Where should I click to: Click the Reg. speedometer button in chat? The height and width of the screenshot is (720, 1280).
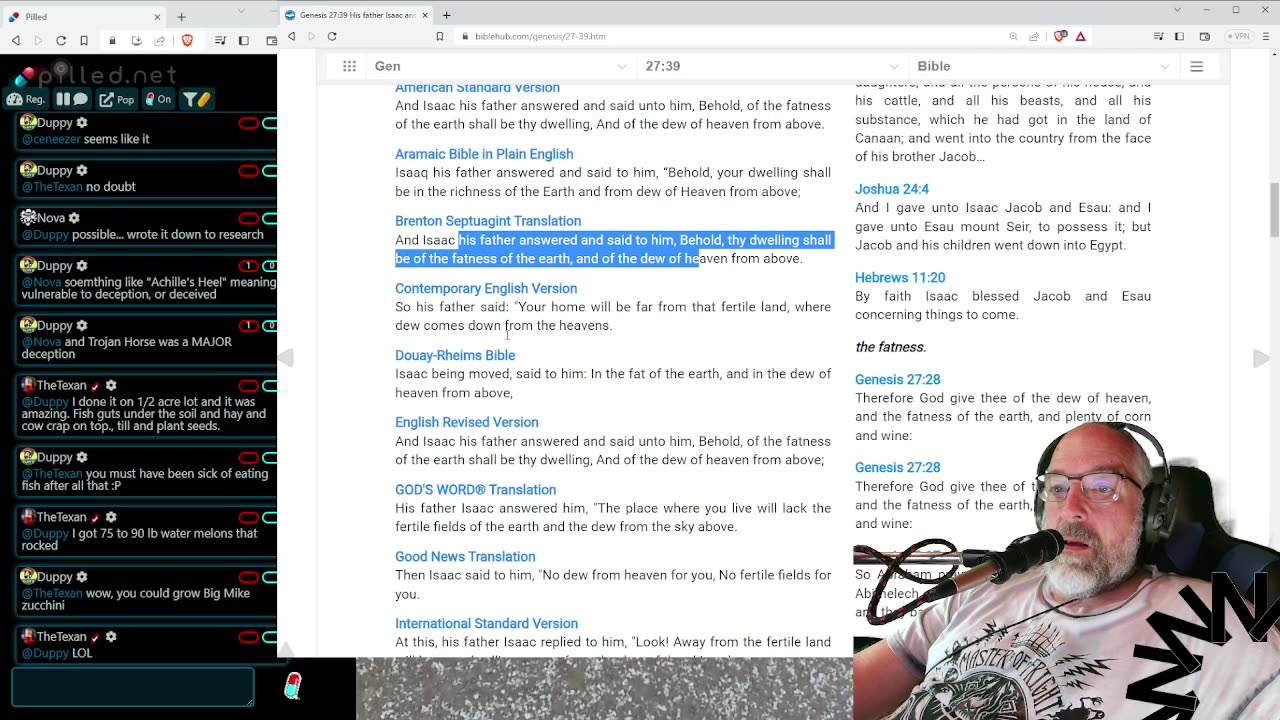[26, 99]
